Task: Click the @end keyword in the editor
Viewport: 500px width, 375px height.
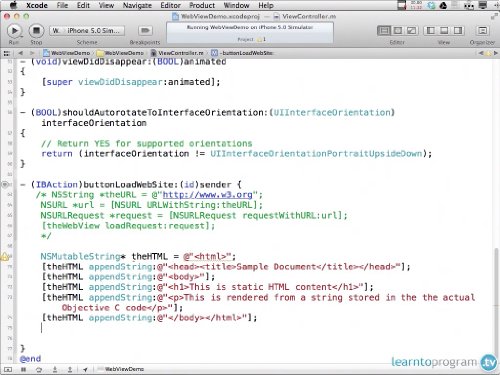Action: pos(30,359)
